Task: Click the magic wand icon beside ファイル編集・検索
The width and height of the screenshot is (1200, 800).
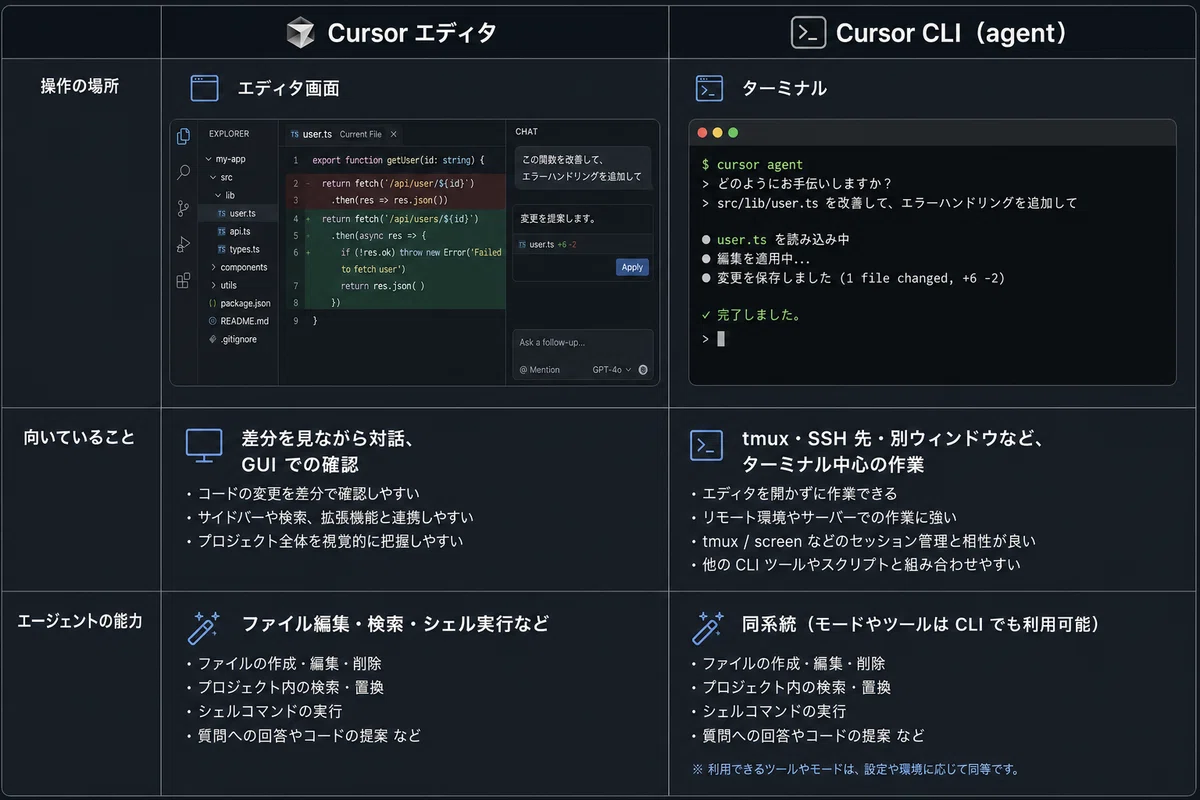Action: point(204,627)
